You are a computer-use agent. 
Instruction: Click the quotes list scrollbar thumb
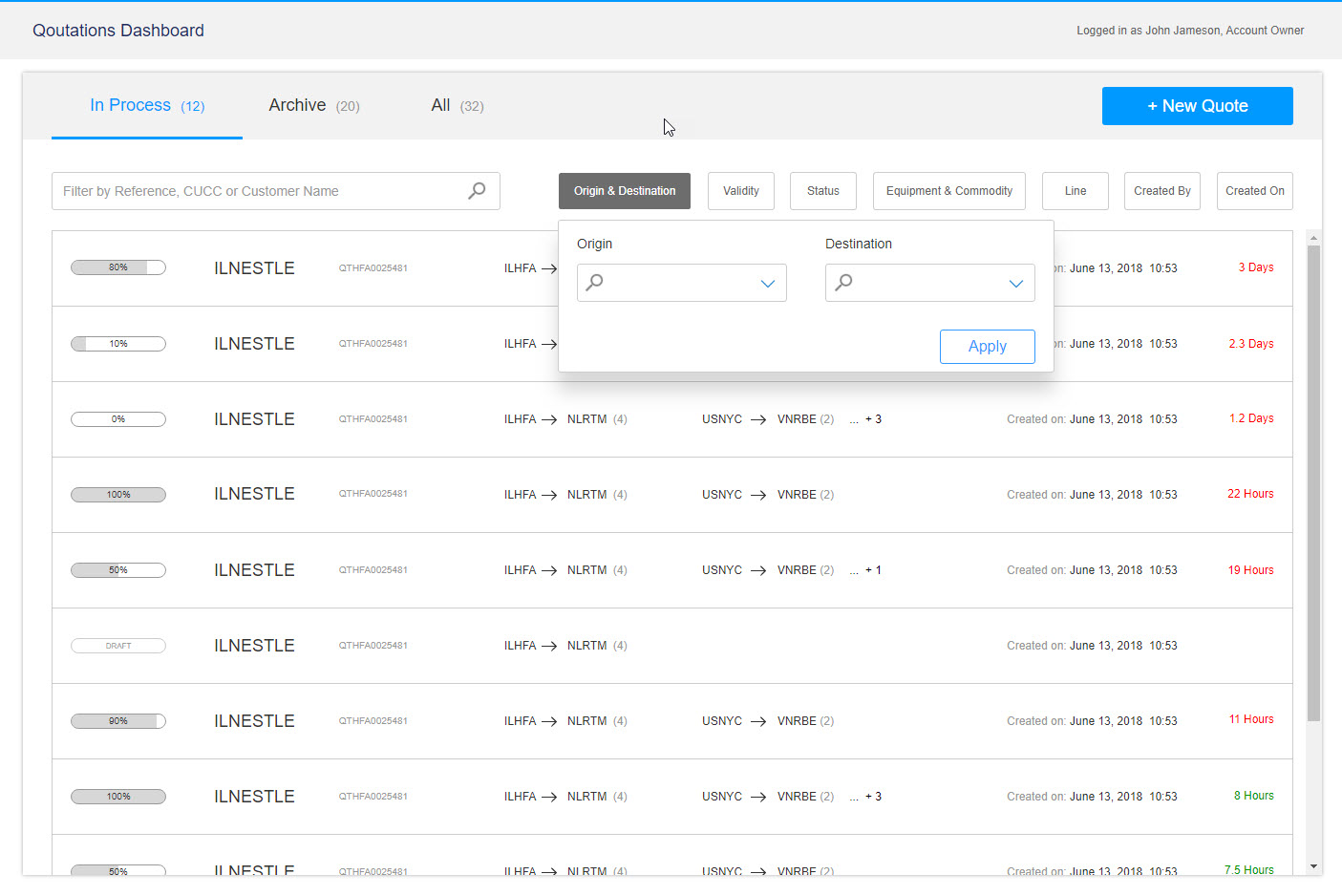click(x=1314, y=482)
